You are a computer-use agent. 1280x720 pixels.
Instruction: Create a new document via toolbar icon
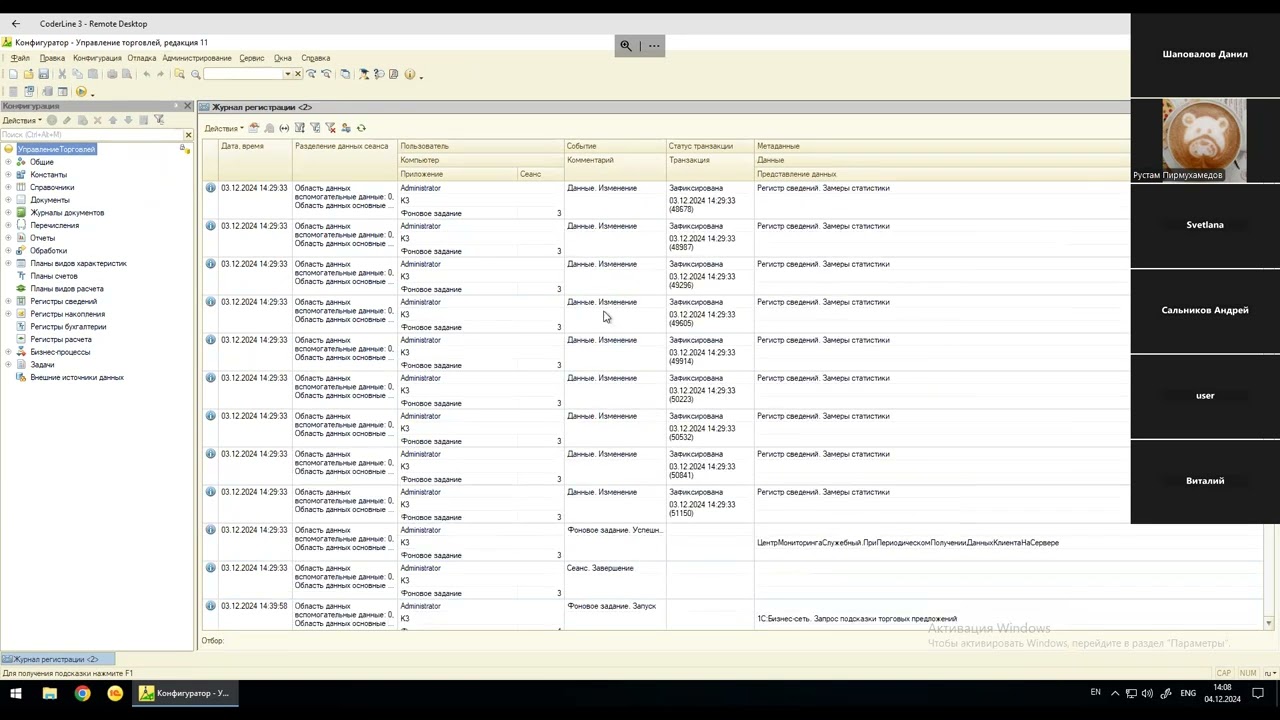coord(13,74)
